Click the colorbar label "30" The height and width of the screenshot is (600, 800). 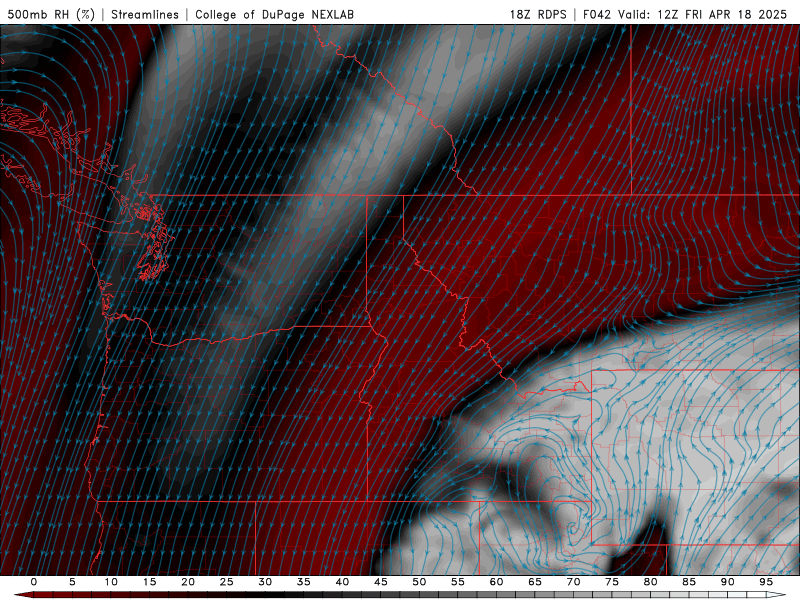(265, 582)
